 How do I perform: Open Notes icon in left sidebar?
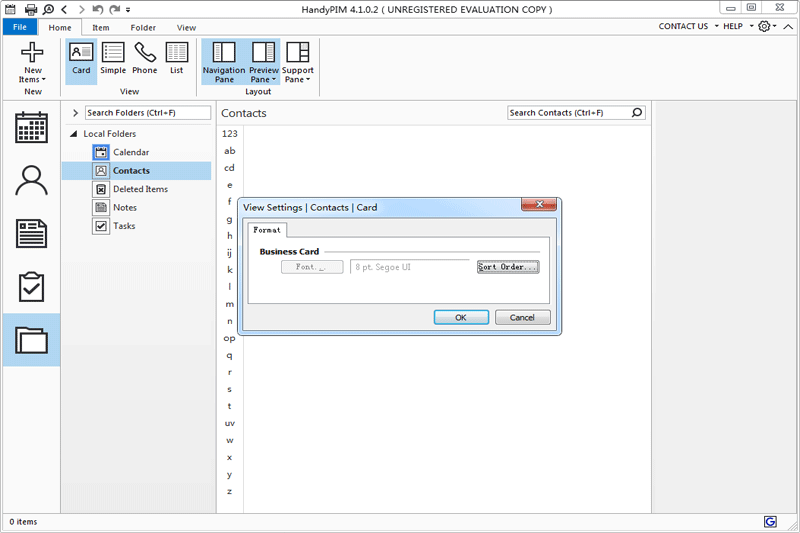pos(31,234)
